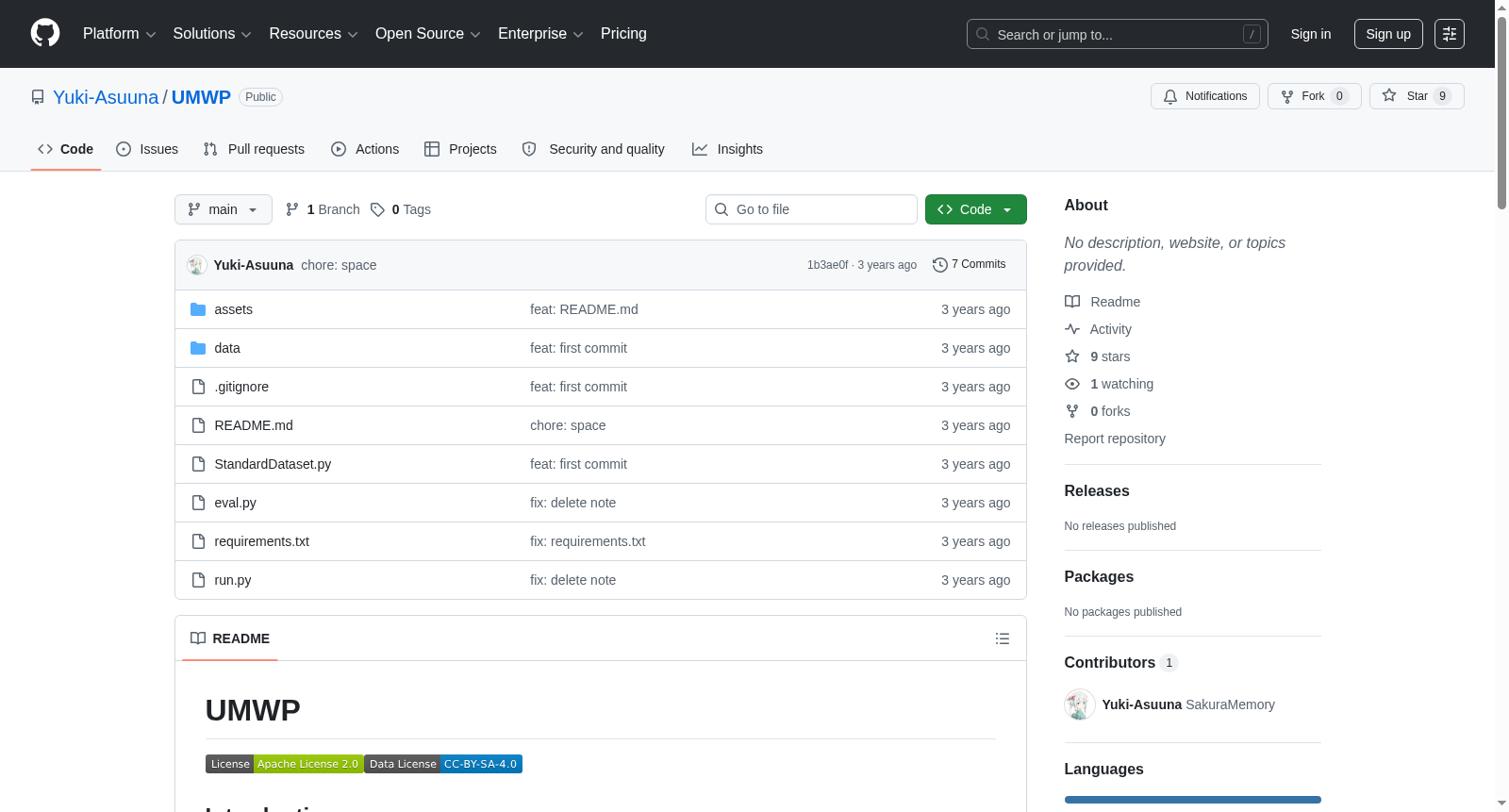This screenshot has height=812, width=1509.
Task: Open the green Code dropdown button
Action: (976, 209)
